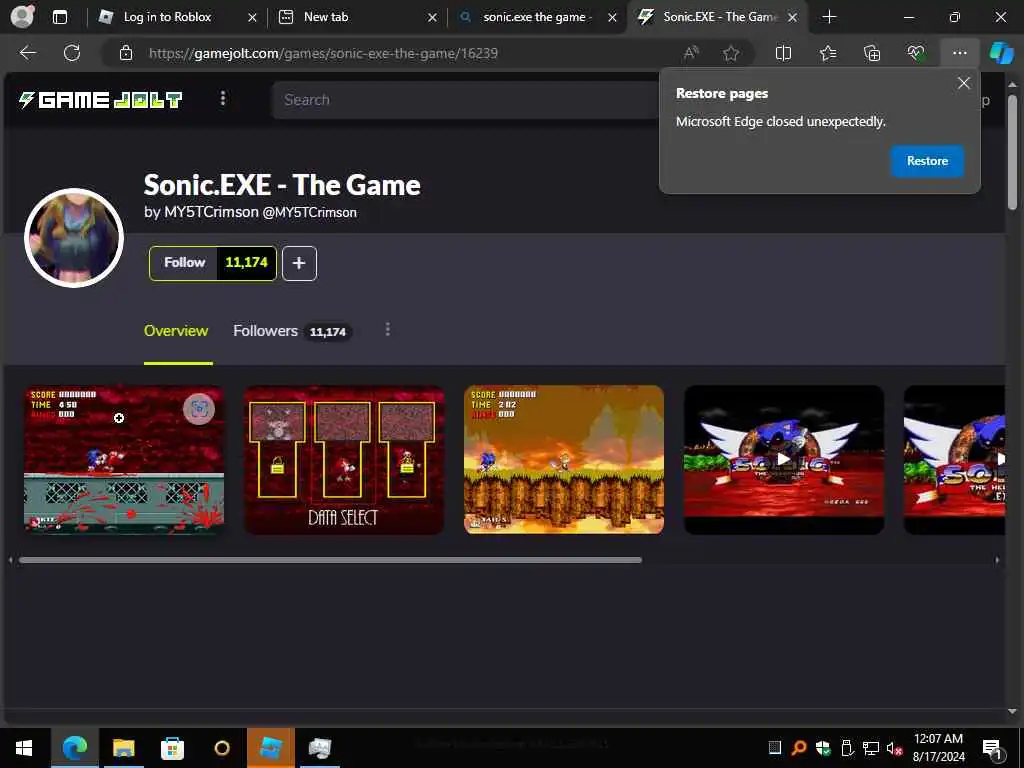The width and height of the screenshot is (1024, 768).
Task: Open Browser essentials heart icon
Action: pos(916,53)
